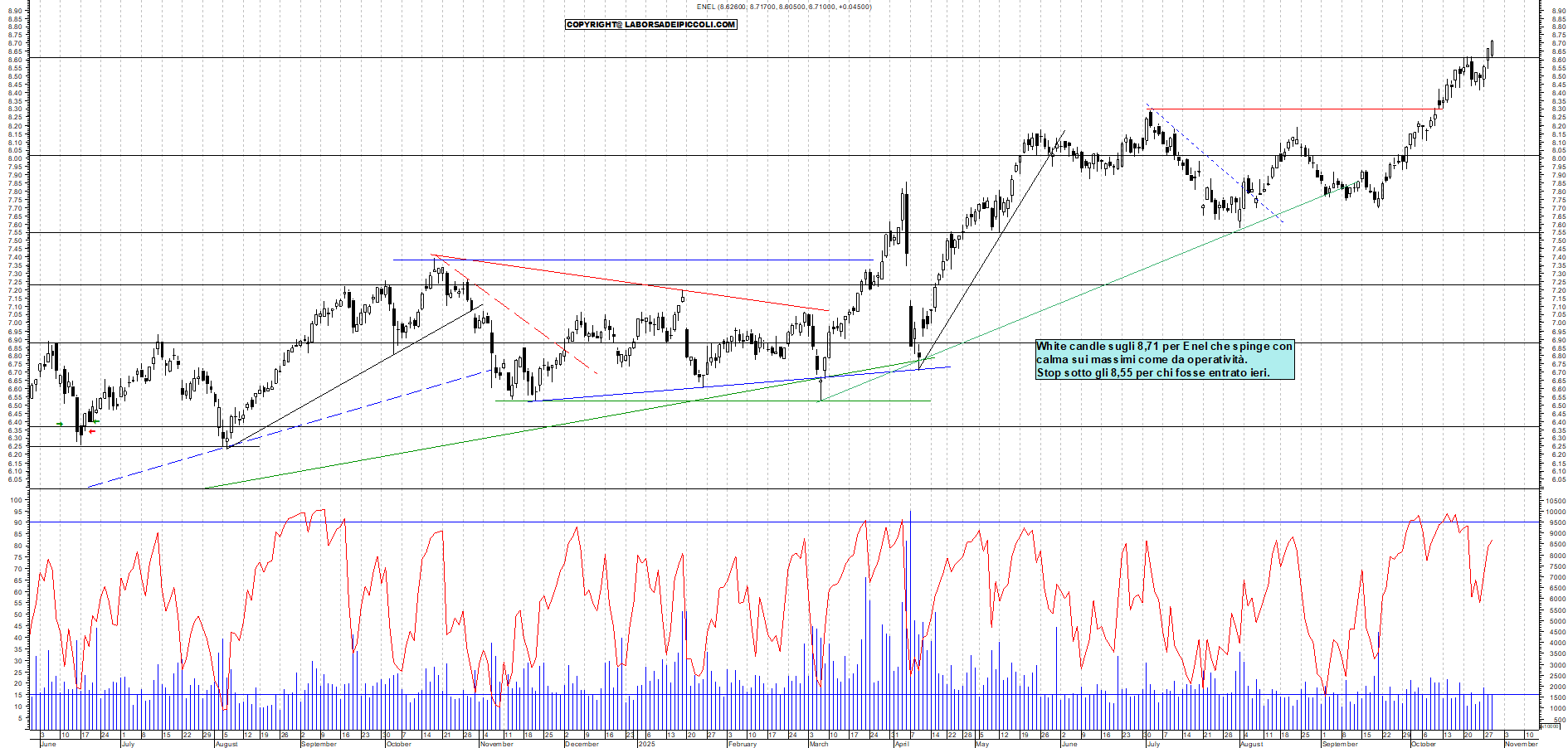Select the June label on the date axis
1568x748 pixels.
point(51,744)
